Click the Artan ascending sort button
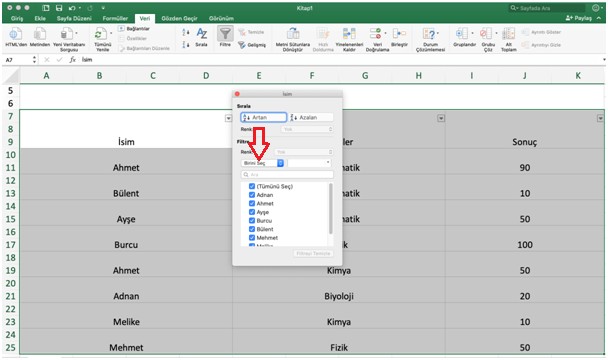This screenshot has width=608, height=360. pyautogui.click(x=263, y=117)
